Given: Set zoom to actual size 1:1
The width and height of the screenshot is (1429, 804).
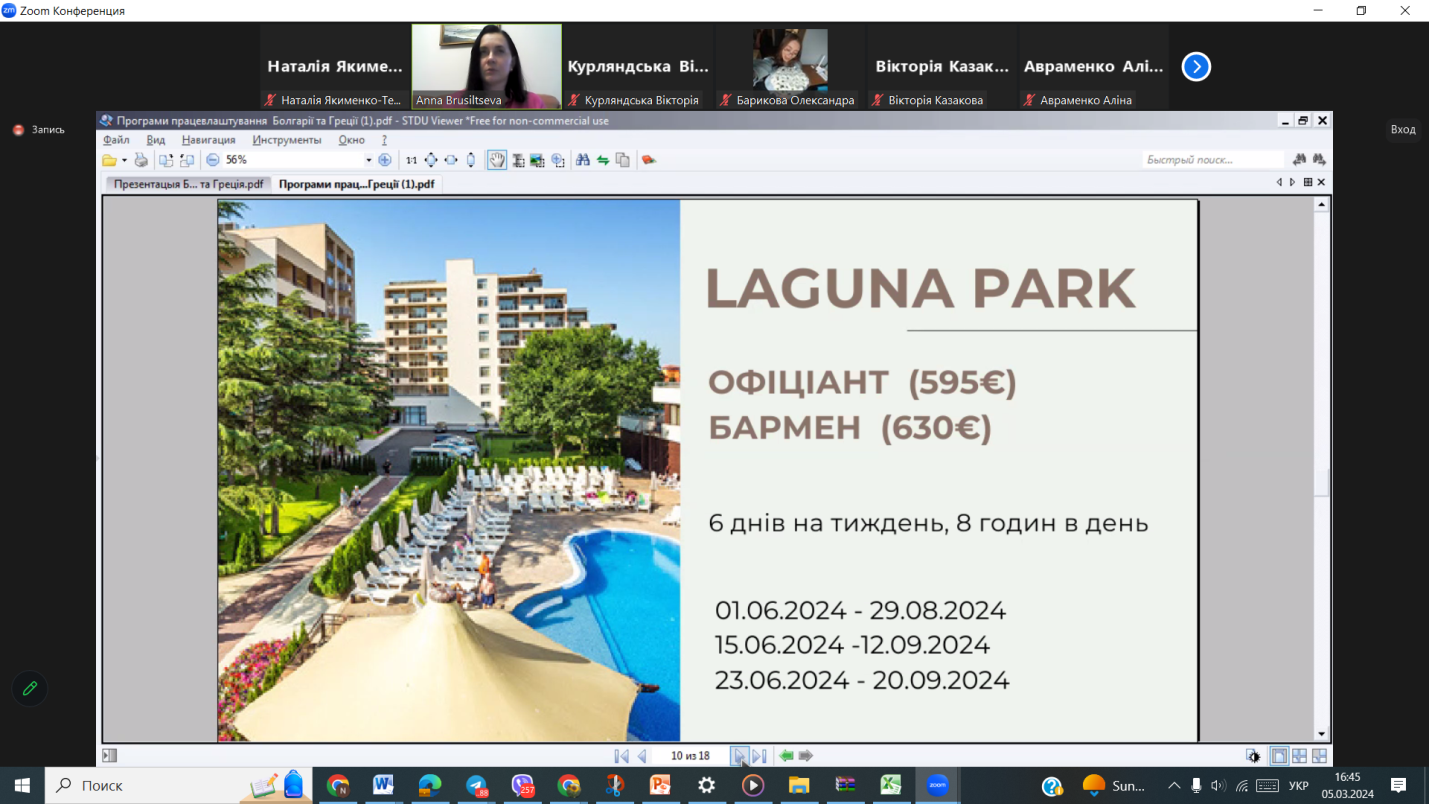Looking at the screenshot, I should [x=411, y=160].
